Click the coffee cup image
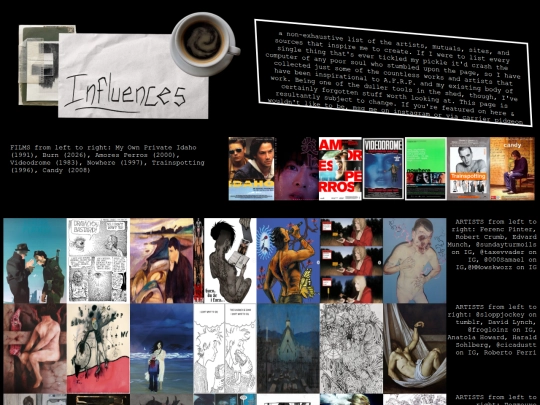Viewport: 540px width, 405px height. pos(205,44)
